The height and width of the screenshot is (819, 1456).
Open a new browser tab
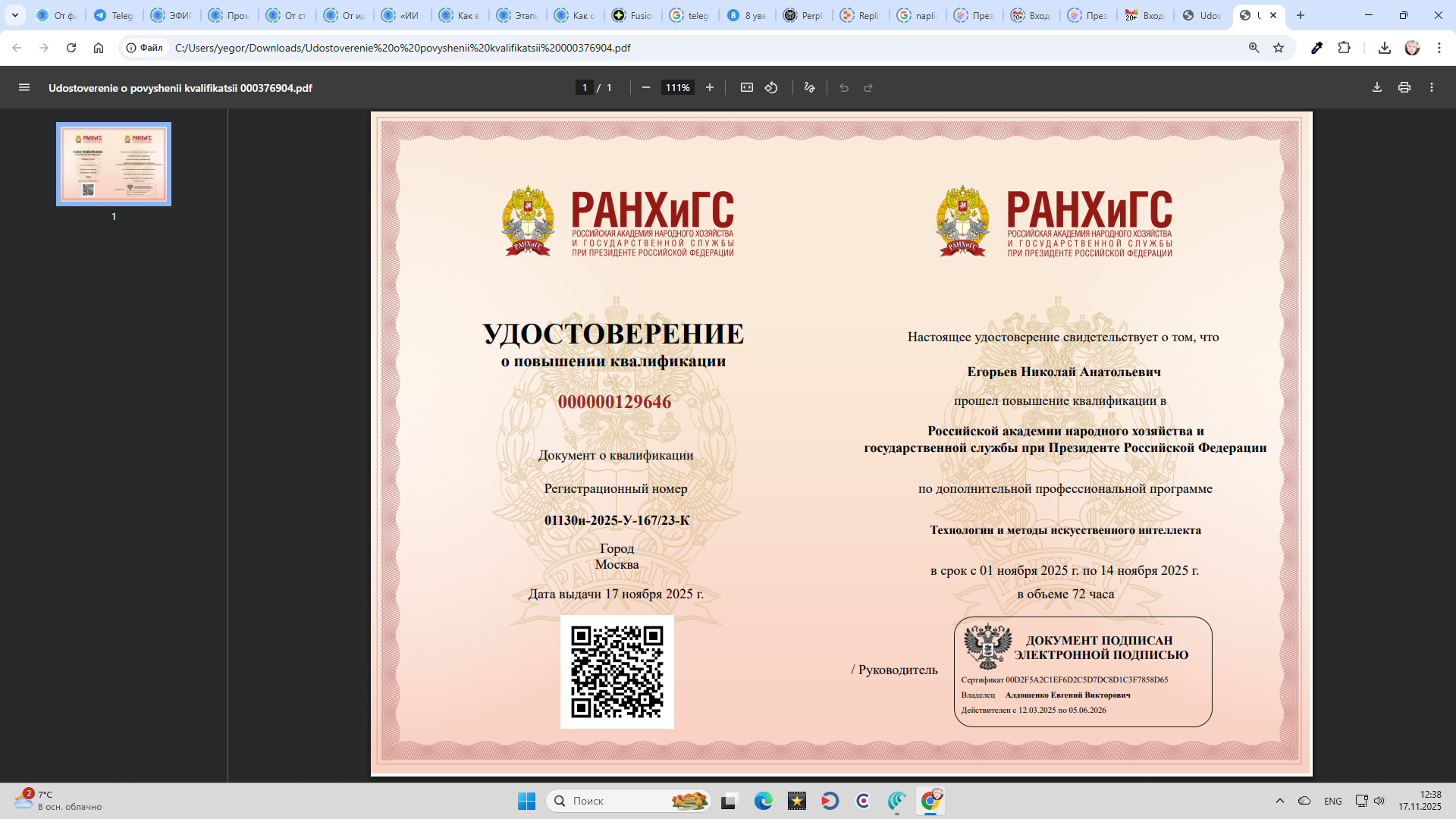tap(1301, 15)
